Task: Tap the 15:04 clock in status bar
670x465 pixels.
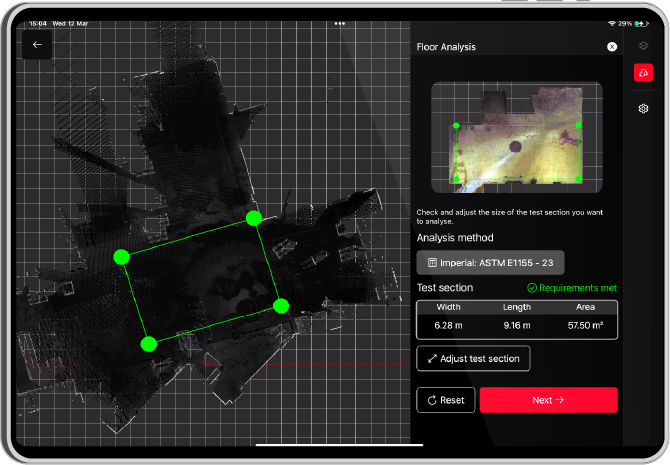Action: 38,24
